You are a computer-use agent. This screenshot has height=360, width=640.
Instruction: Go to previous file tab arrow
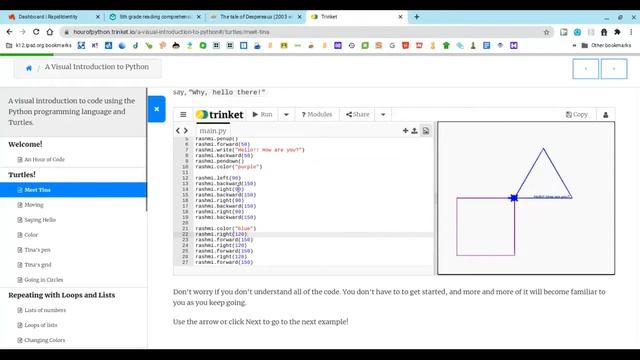point(178,131)
